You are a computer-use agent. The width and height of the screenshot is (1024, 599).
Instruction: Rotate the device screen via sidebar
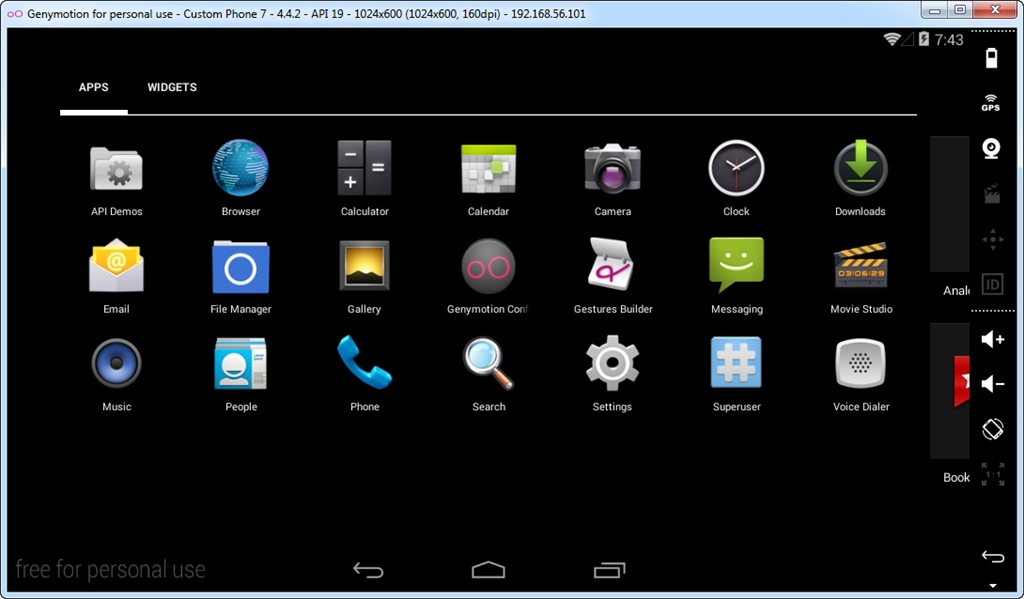993,429
